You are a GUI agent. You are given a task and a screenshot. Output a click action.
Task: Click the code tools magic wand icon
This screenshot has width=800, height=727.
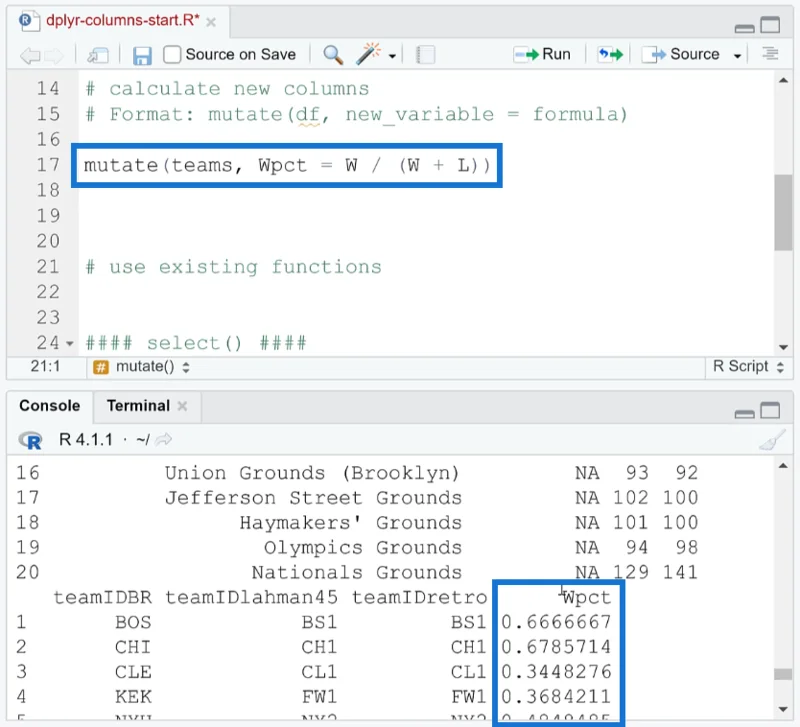(368, 54)
